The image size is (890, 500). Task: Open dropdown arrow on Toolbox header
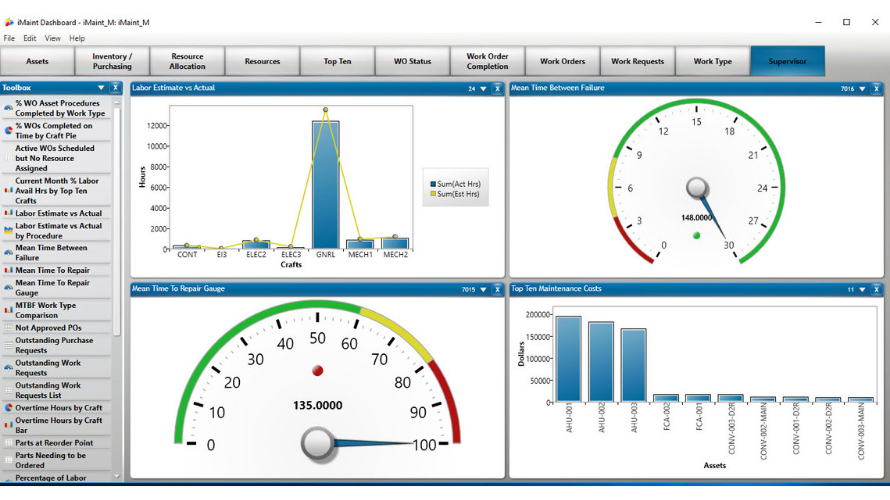pyautogui.click(x=101, y=88)
